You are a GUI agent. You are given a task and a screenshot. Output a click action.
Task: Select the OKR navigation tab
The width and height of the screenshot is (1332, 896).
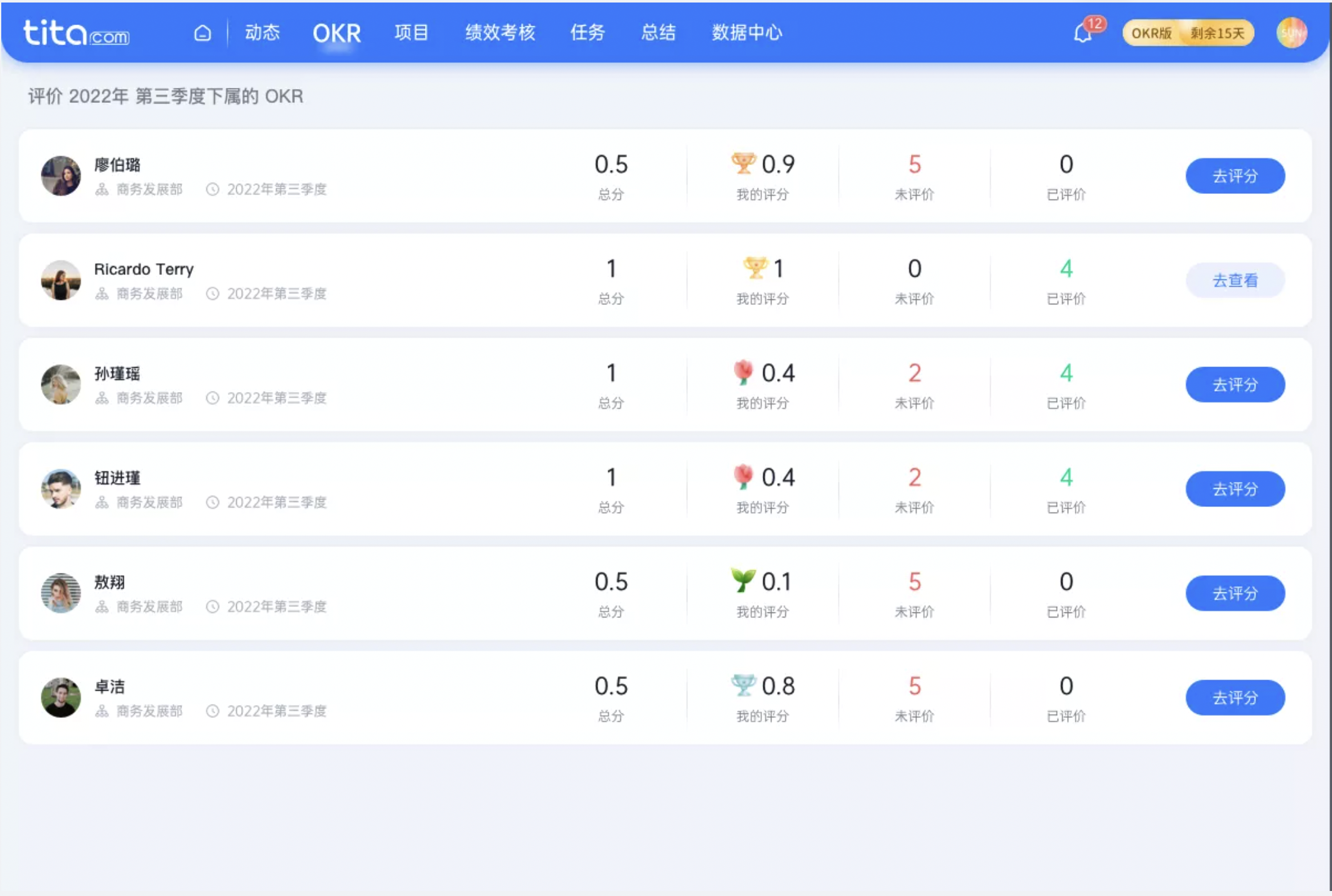click(x=337, y=33)
